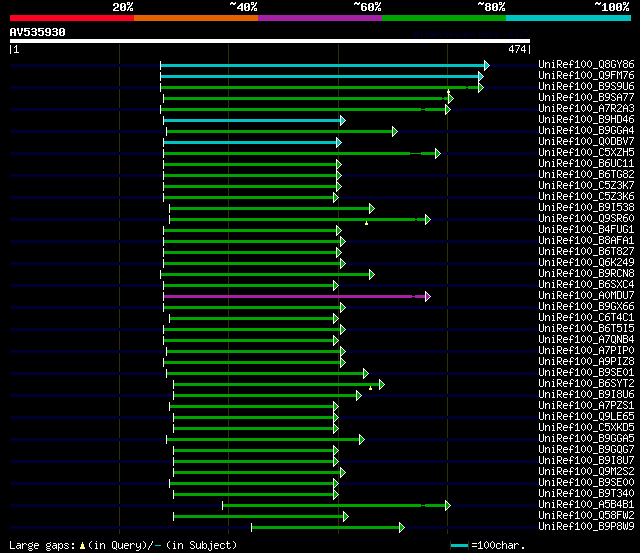The height and width of the screenshot is (553, 640).
Task: Select the UniRef100_B9GGA4 entry
Action: click(586, 131)
